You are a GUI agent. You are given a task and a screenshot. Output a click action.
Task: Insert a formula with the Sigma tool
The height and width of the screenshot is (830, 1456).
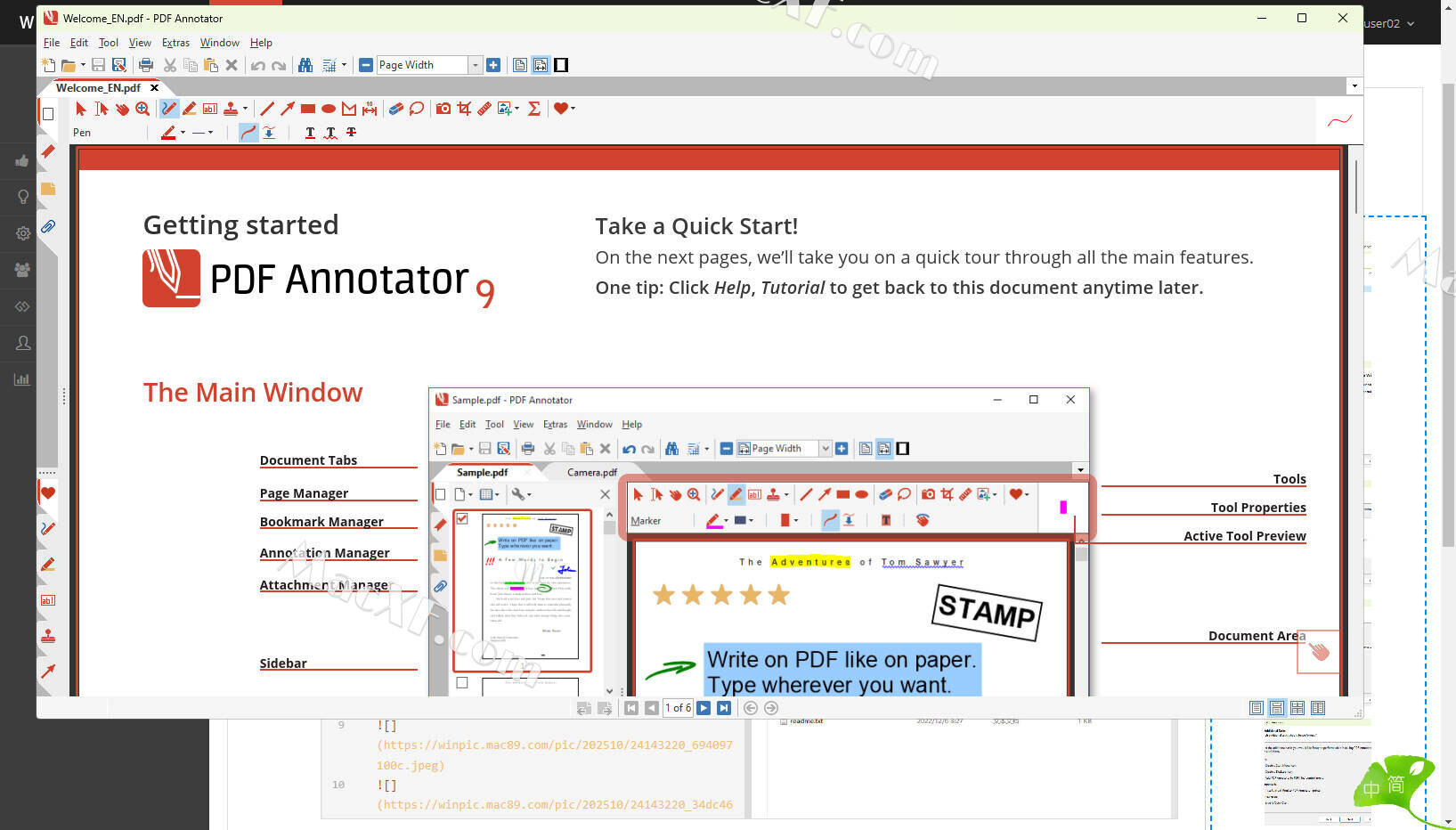coord(534,109)
